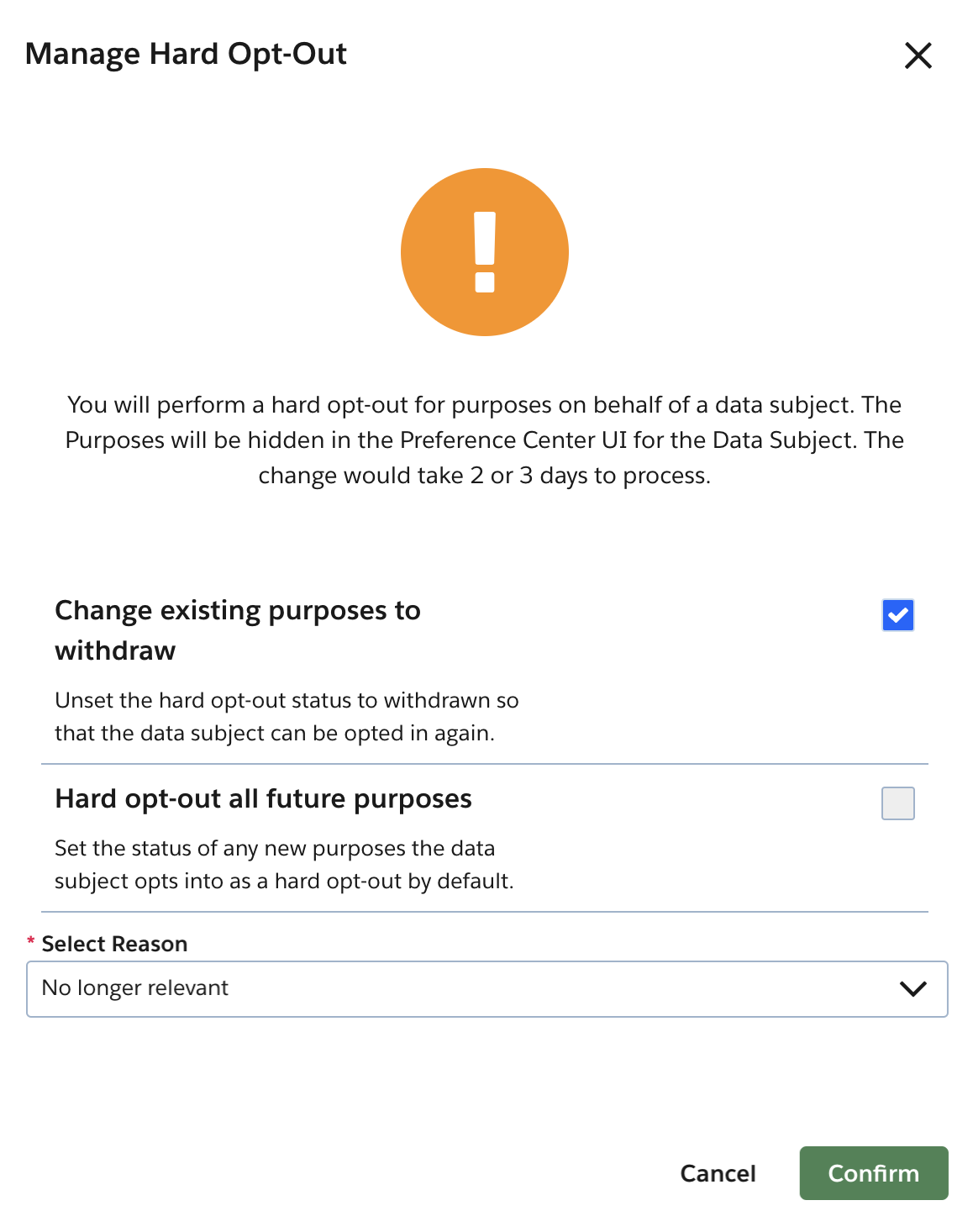The height and width of the screenshot is (1232, 973).
Task: Click the Change existing purposes heading
Action: pyautogui.click(x=238, y=629)
